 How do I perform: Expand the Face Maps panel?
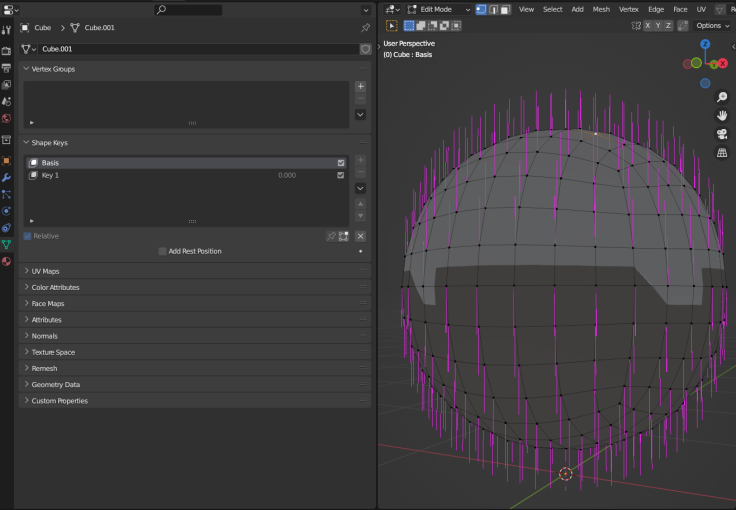26,304
